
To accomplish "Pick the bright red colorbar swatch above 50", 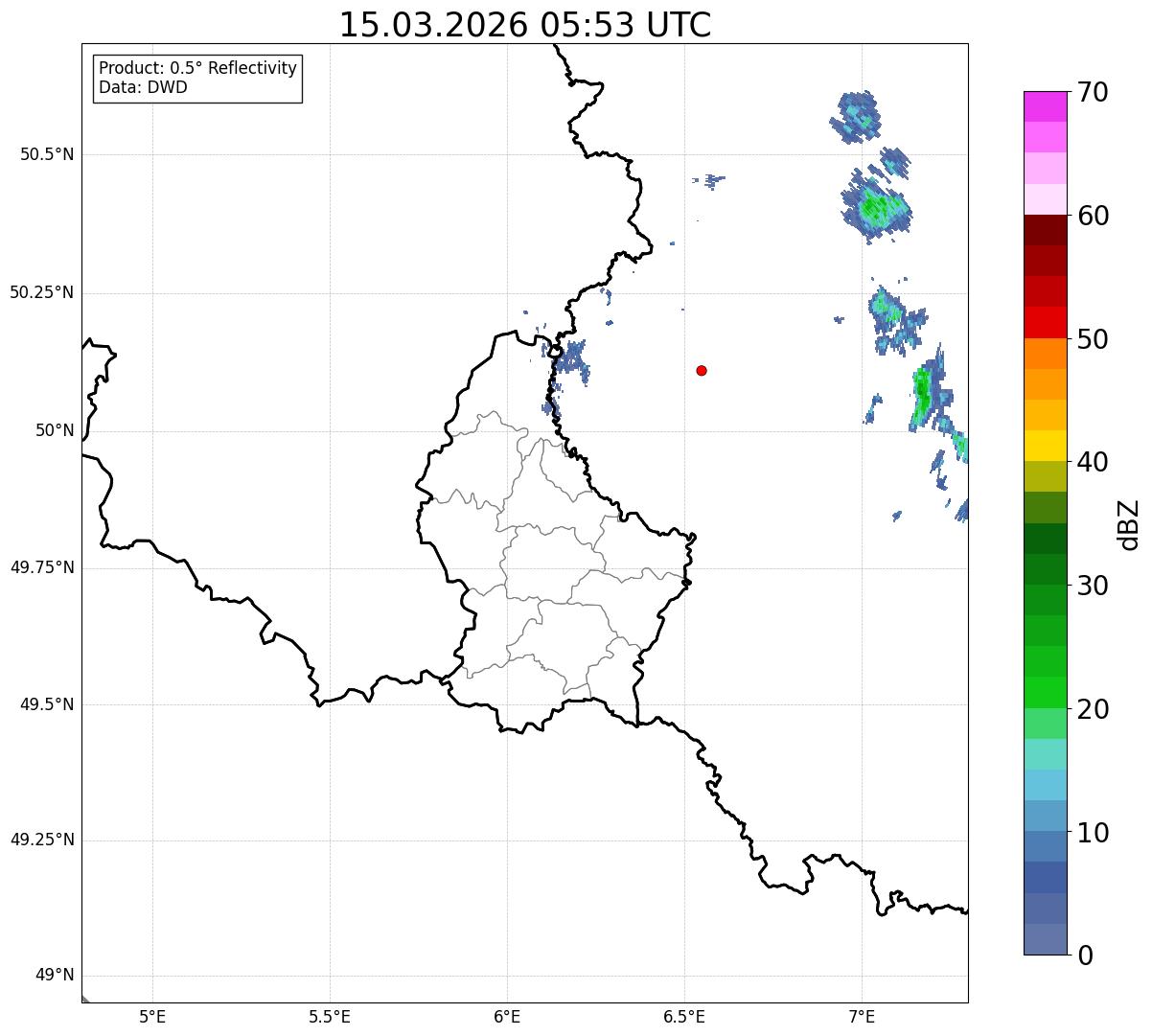I will tap(1046, 323).
